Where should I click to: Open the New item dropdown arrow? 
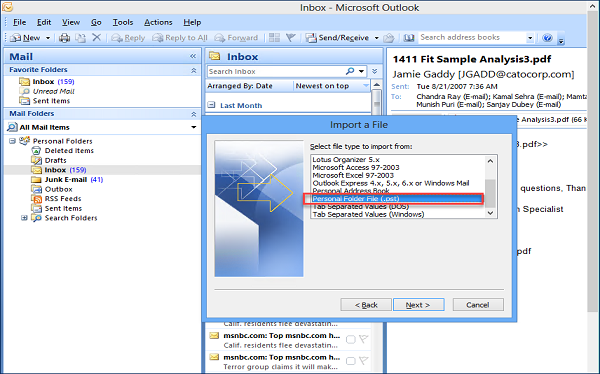click(x=48, y=38)
